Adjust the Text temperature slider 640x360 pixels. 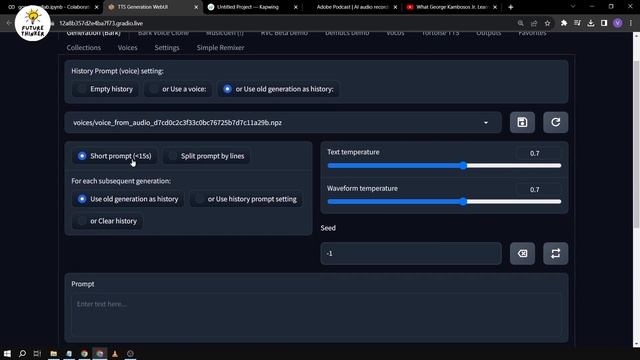tap(444, 166)
